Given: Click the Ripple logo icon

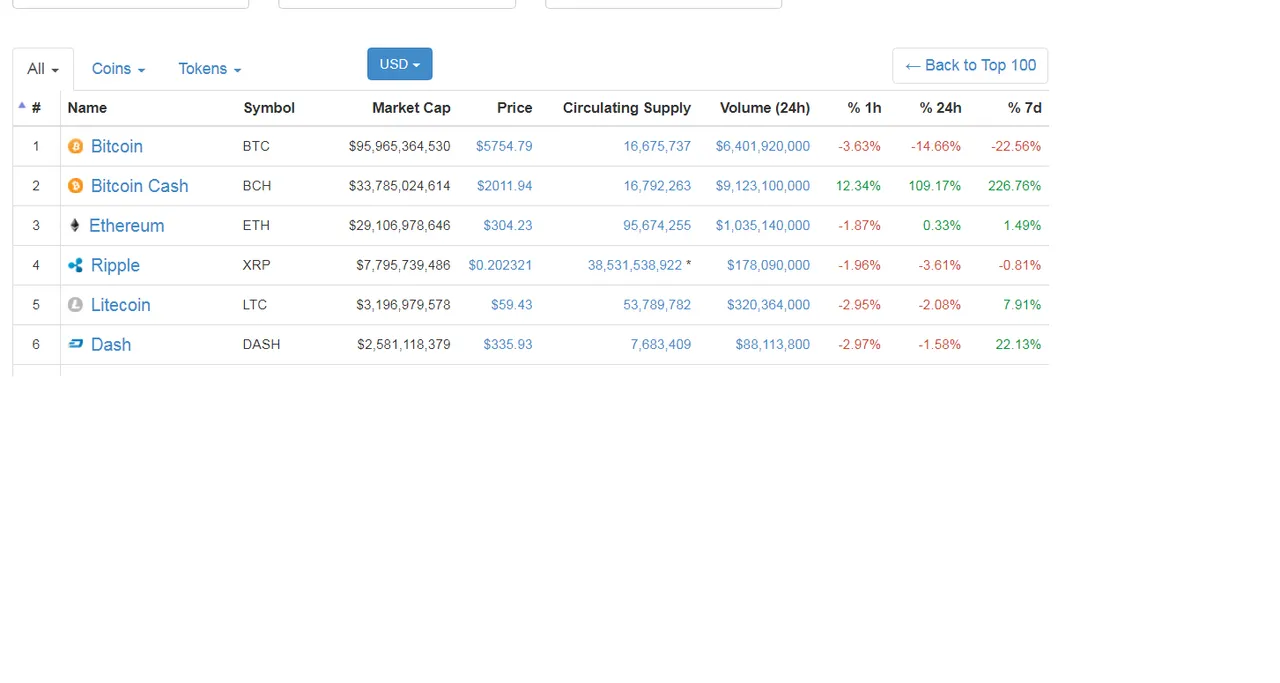Looking at the screenshot, I should [x=75, y=265].
